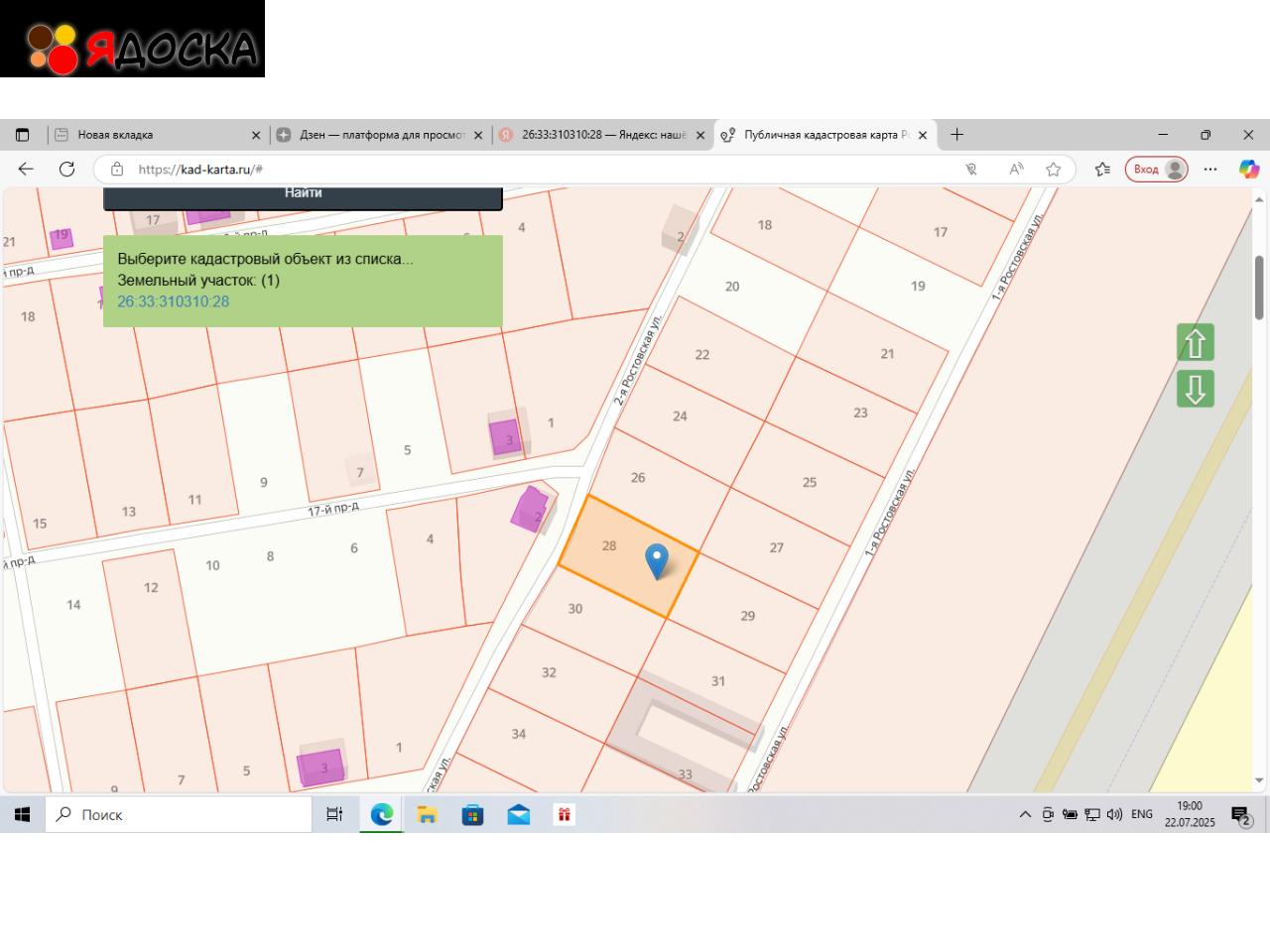Open the Favorites list icon

pos(1102,170)
